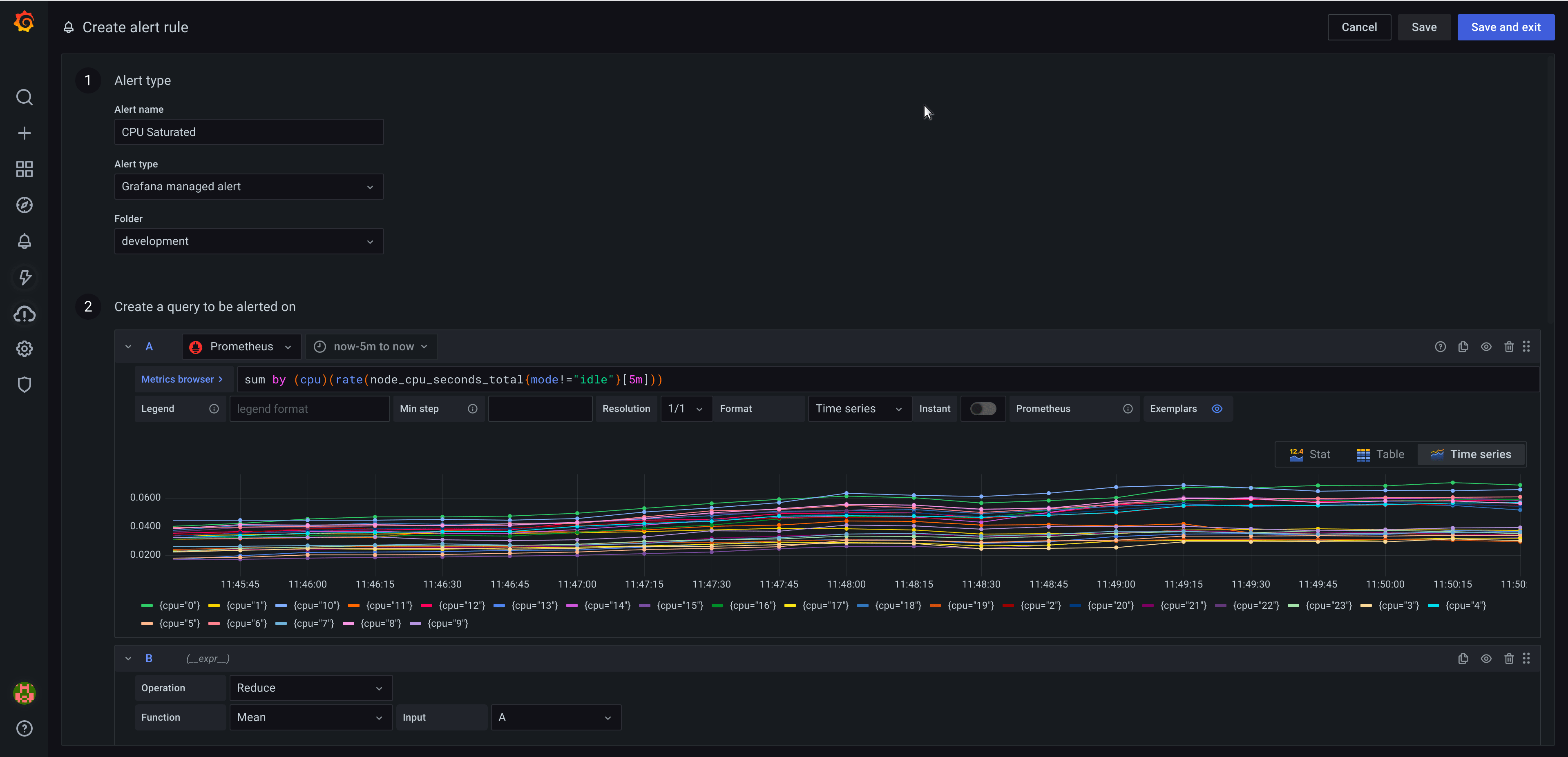Switch visualization to Table tab
The height and width of the screenshot is (757, 1568).
click(1380, 454)
